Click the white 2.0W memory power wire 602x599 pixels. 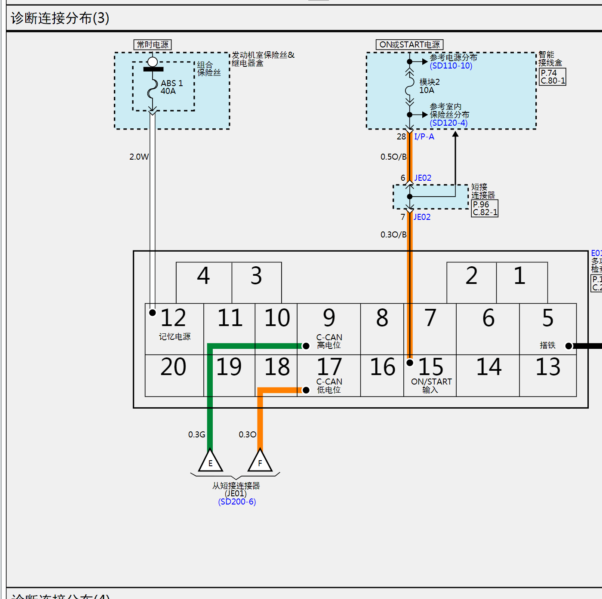click(x=152, y=211)
